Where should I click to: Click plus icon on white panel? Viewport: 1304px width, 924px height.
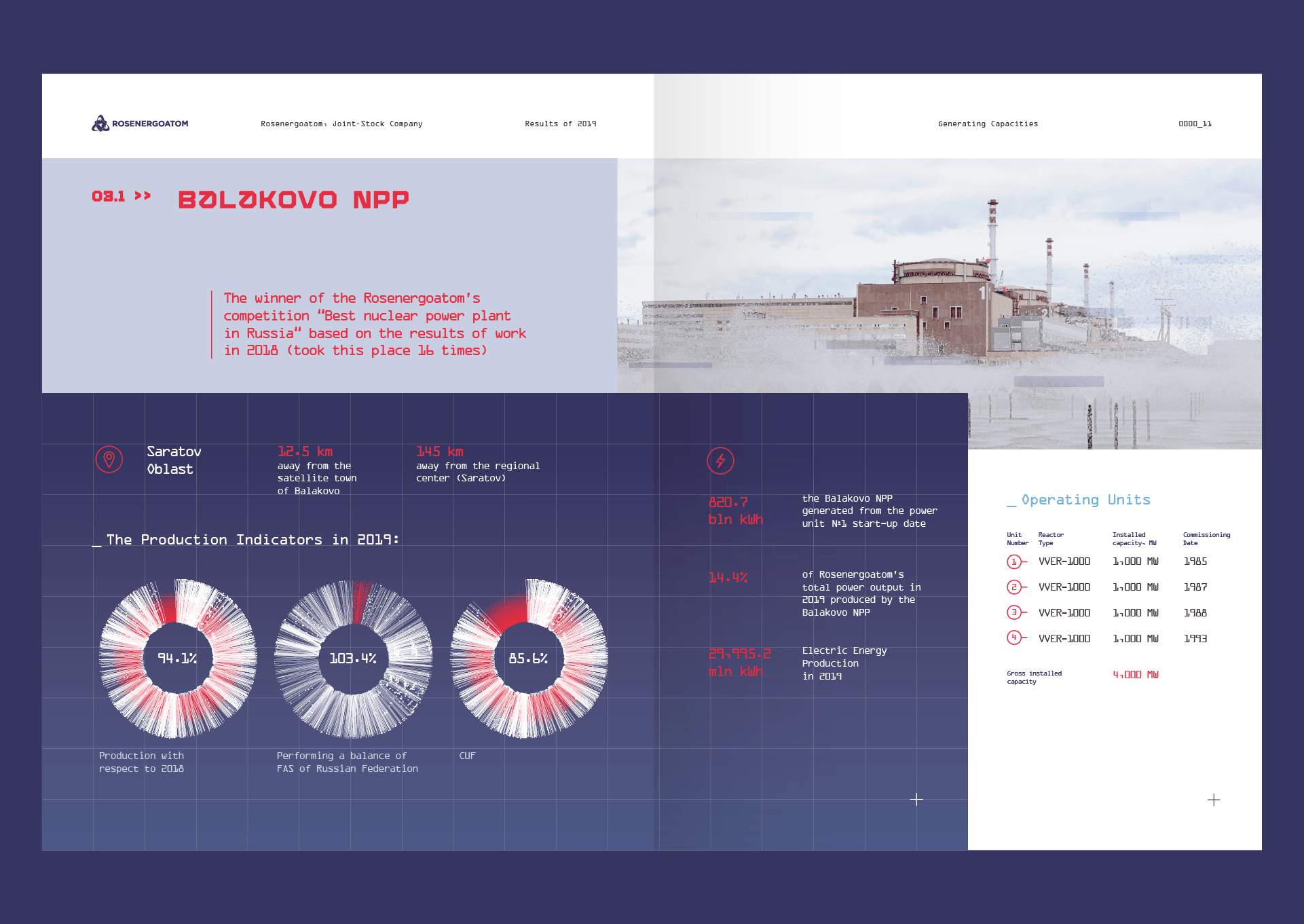(1214, 800)
